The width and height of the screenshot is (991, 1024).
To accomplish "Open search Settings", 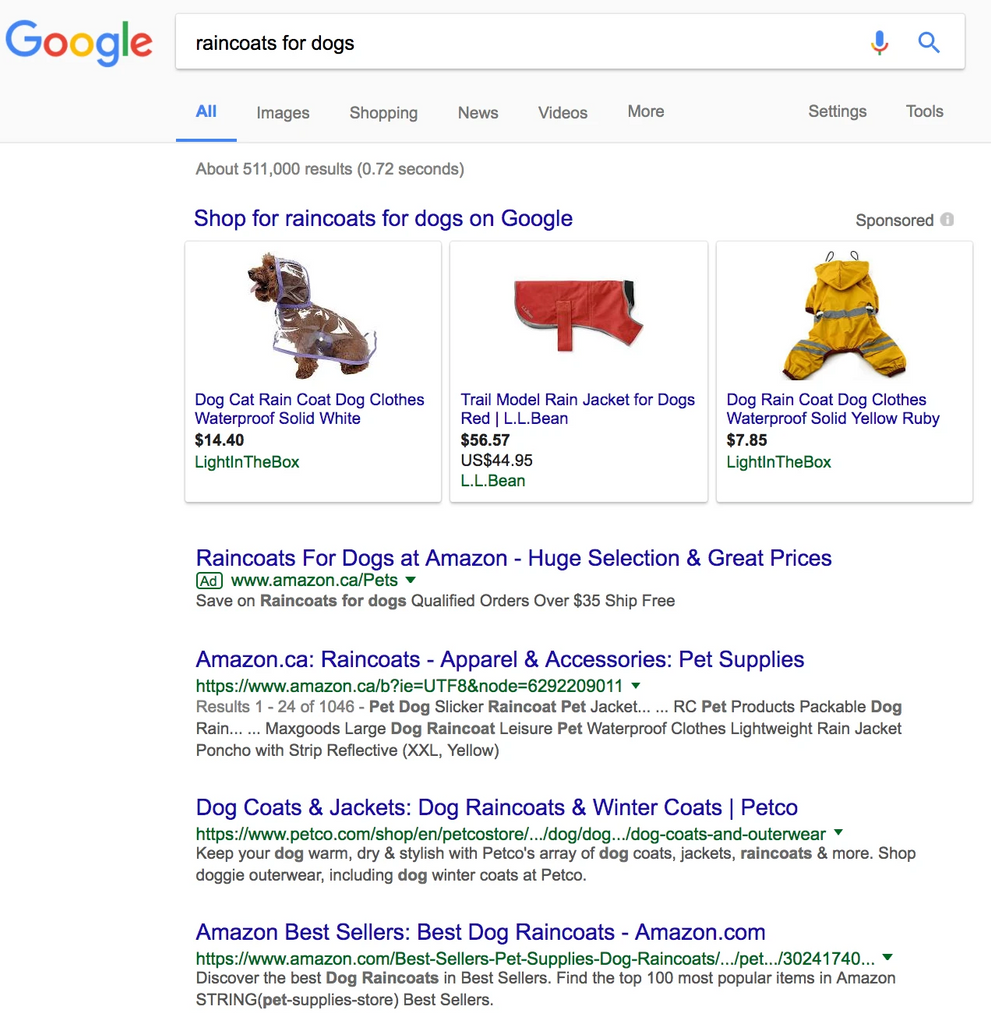I will (837, 112).
